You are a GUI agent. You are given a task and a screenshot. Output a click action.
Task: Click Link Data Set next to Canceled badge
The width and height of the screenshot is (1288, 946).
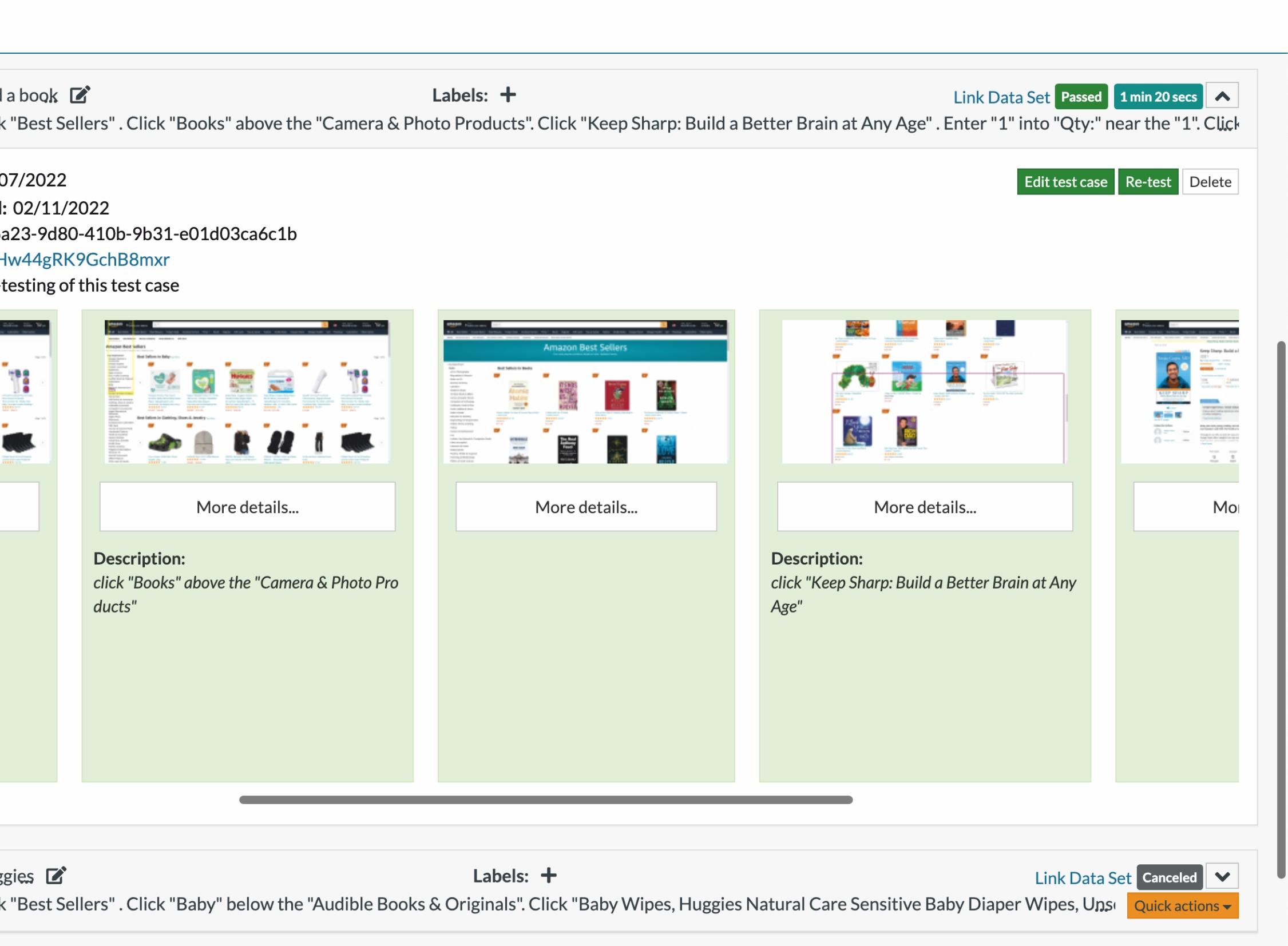pos(1083,878)
